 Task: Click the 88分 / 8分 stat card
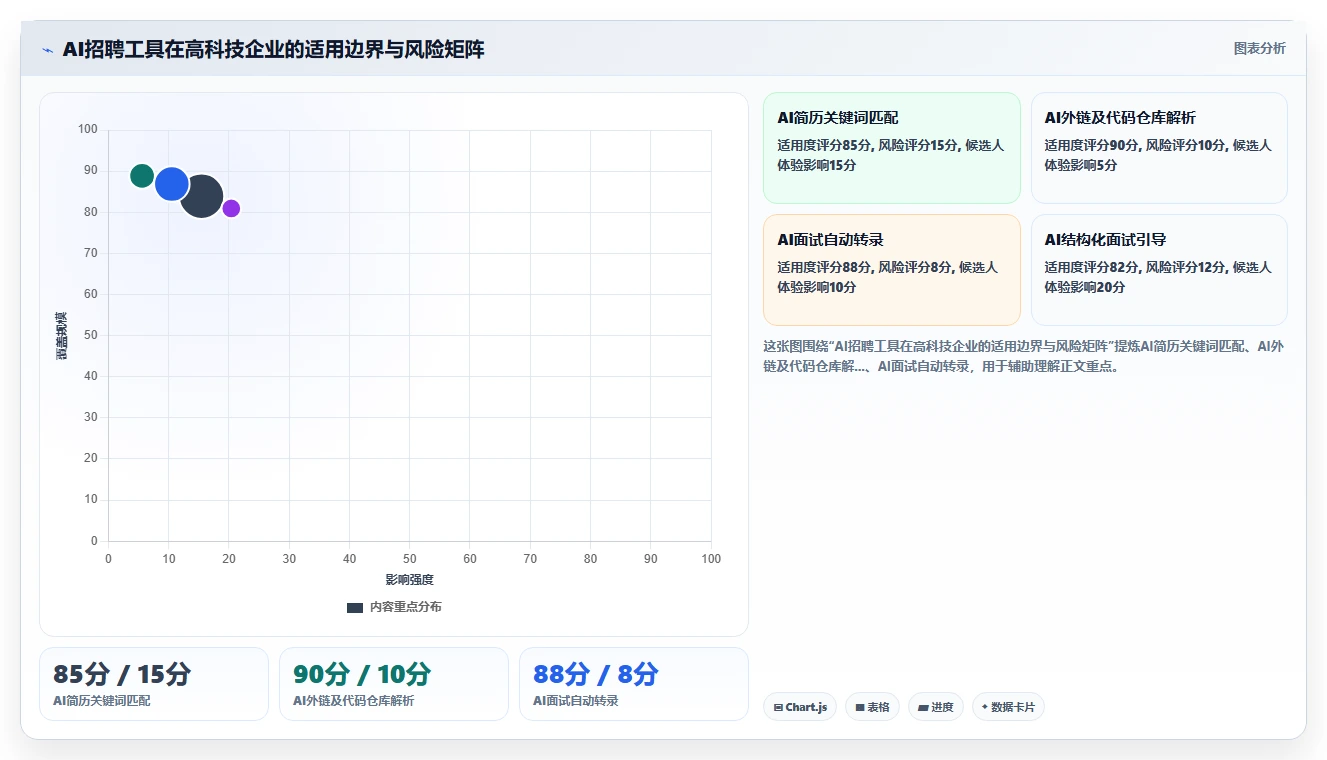pos(634,684)
